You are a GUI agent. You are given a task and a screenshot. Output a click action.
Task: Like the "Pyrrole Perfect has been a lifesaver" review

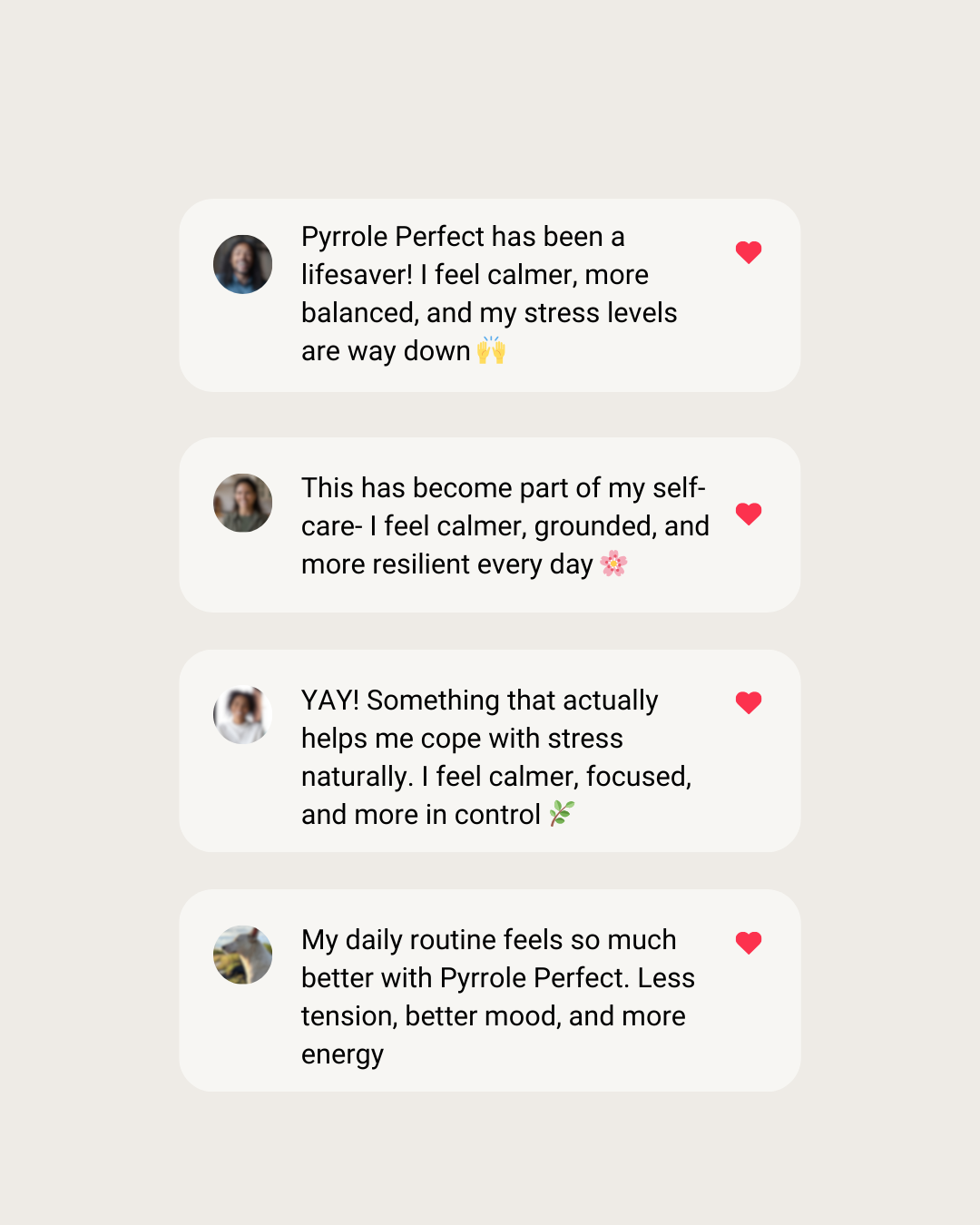[x=749, y=252]
